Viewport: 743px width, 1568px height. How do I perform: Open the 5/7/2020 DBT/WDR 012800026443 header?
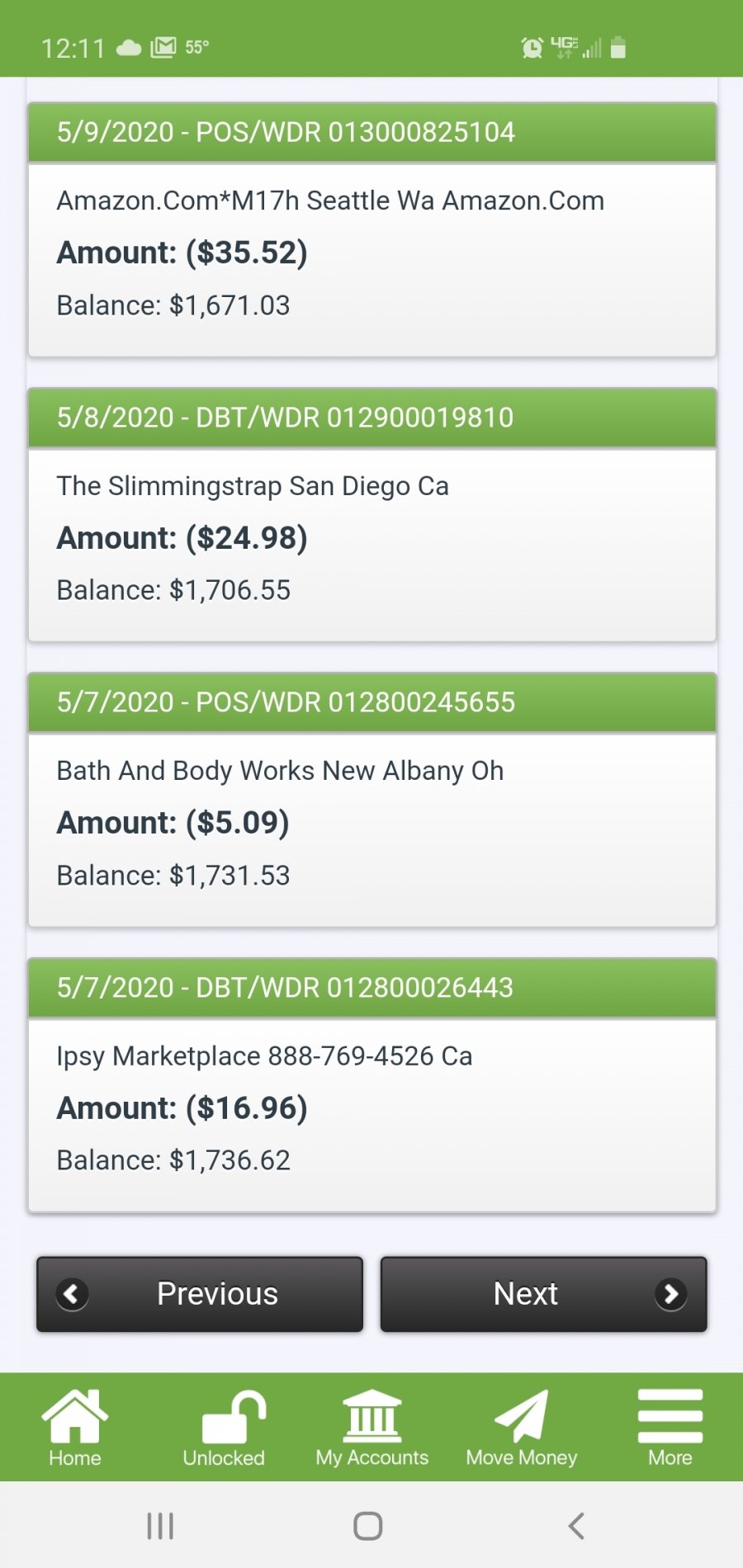coord(372,988)
